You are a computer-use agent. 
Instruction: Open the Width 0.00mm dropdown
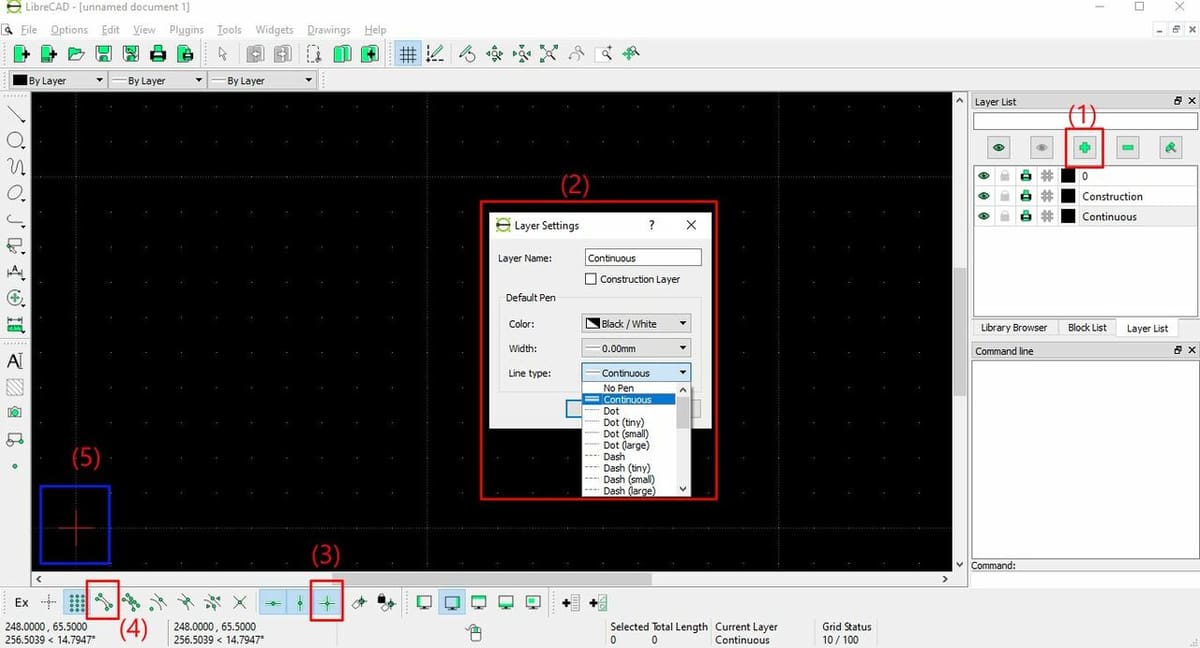(x=636, y=348)
